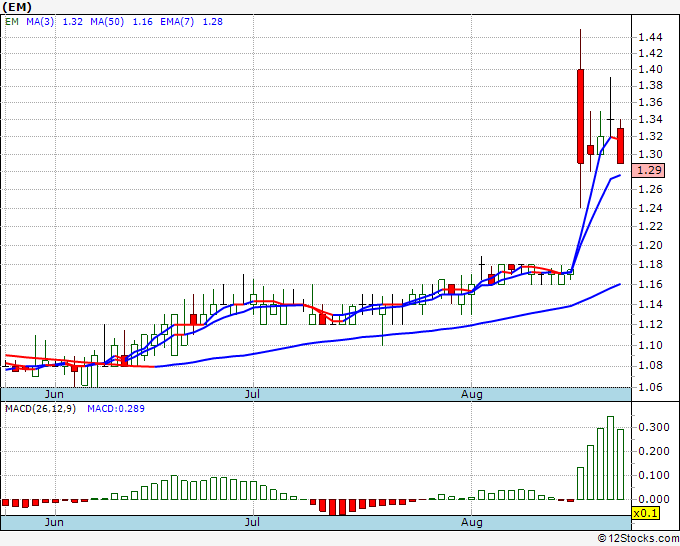Image resolution: width=680 pixels, height=546 pixels.
Task: Click the 1.16 price axis label
Action: tap(651, 284)
